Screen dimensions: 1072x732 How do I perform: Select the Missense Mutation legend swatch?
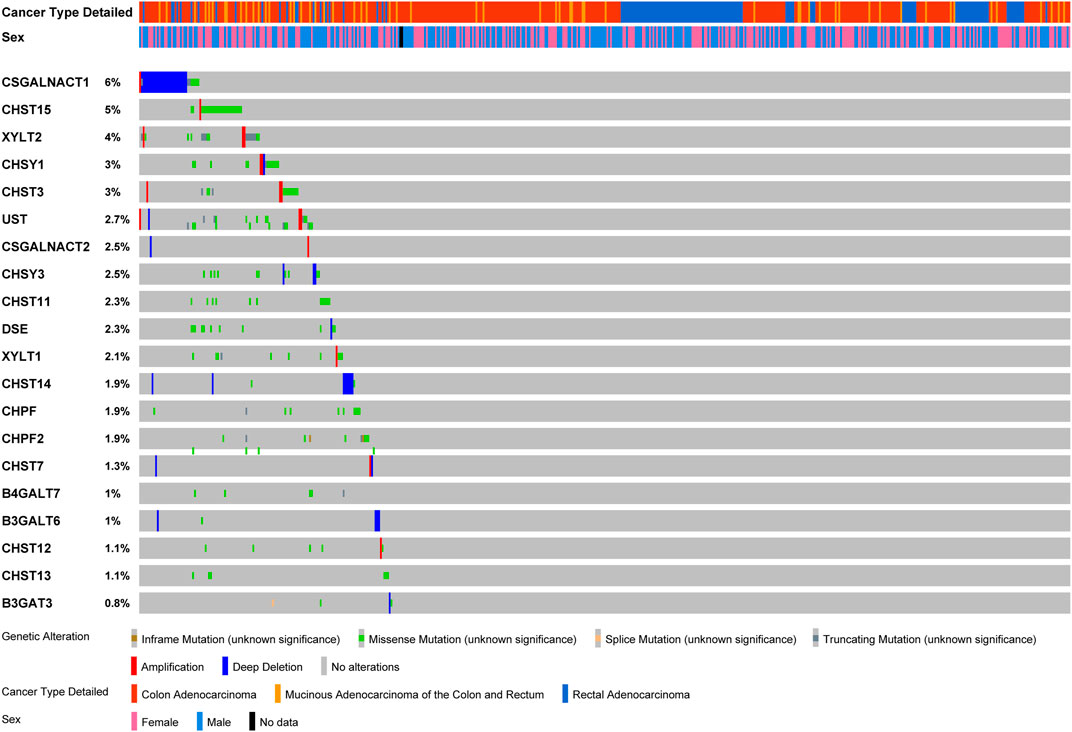pyautogui.click(x=361, y=639)
